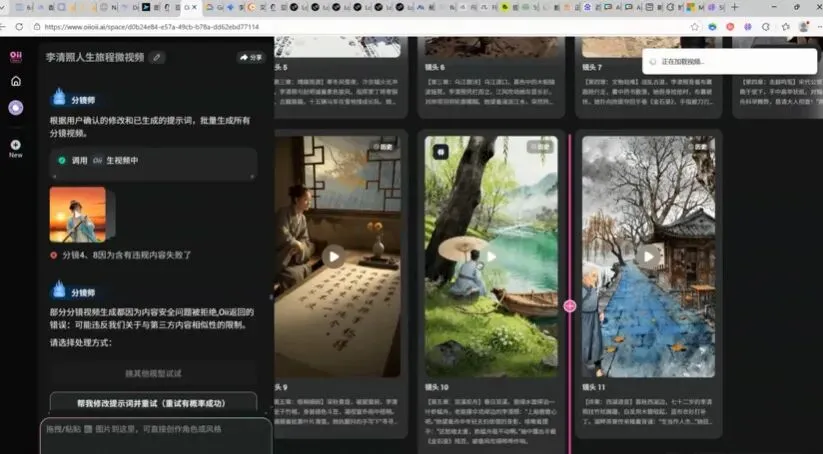
Task: Open the circular arrow browser toolbar icon
Action: pos(766,27)
